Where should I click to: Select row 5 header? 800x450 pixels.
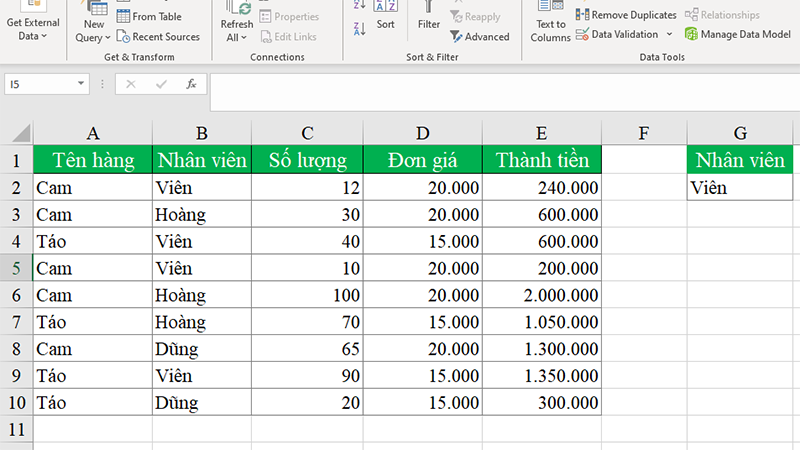pos(16,268)
